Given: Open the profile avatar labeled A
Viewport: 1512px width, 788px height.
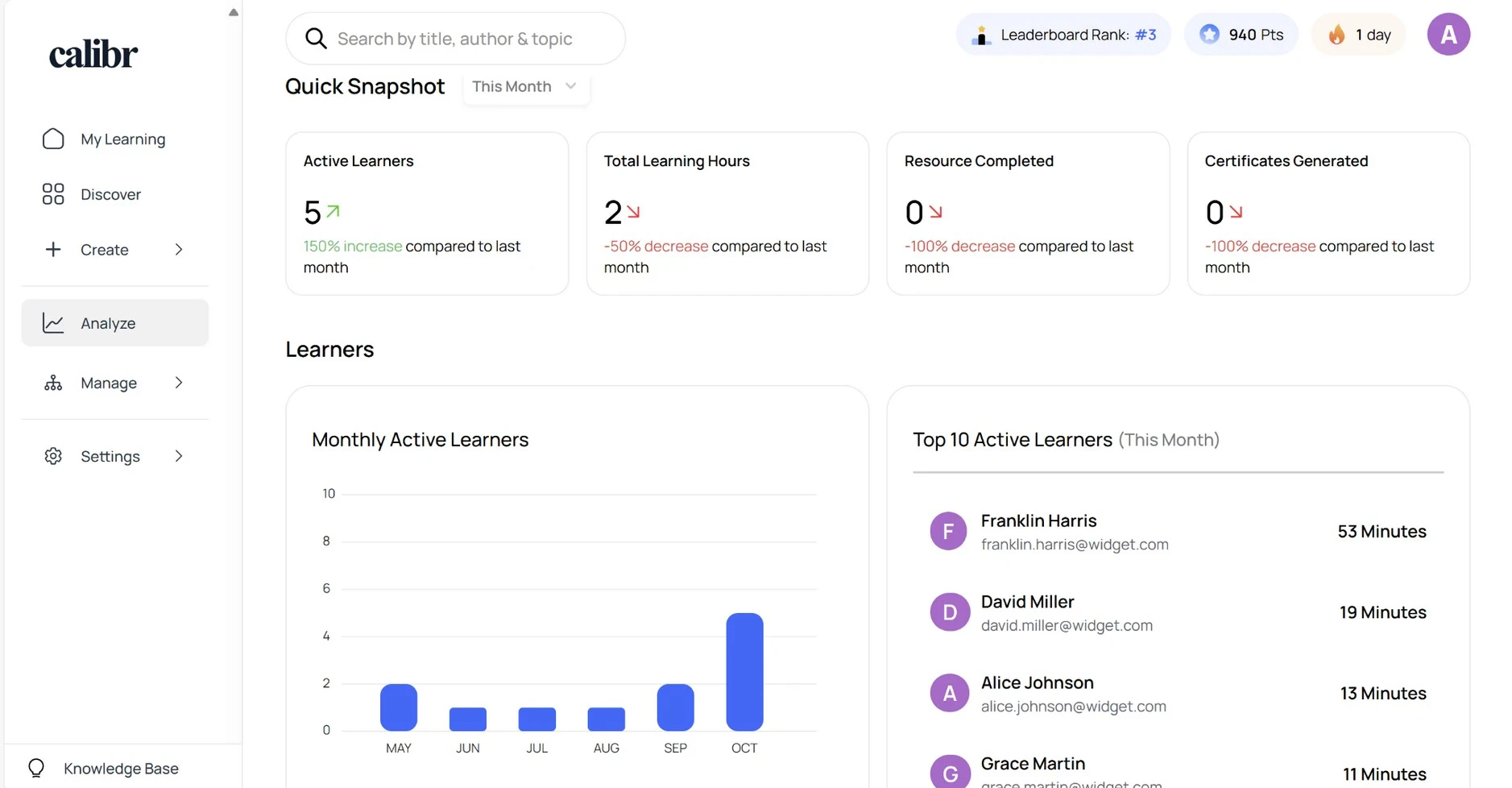Looking at the screenshot, I should (x=1448, y=34).
